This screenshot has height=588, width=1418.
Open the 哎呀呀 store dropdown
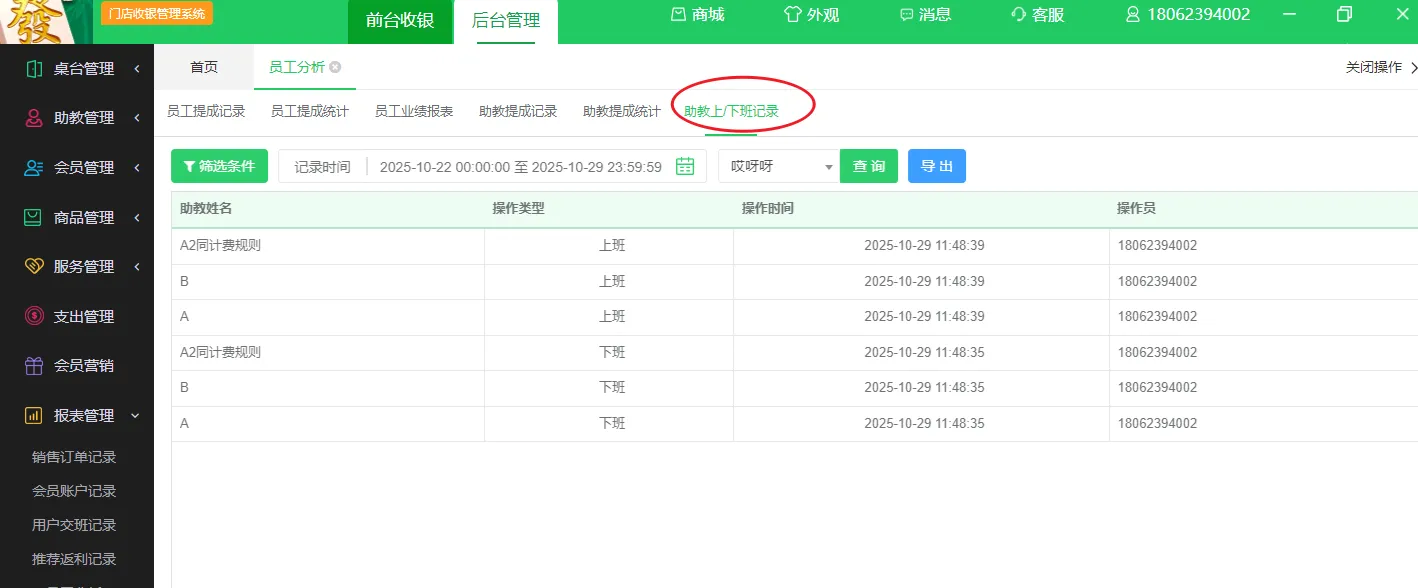pos(778,167)
